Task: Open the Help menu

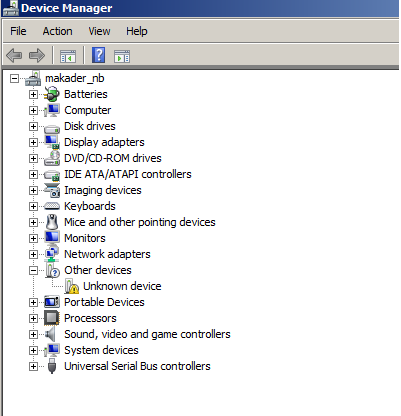Action: point(136,31)
